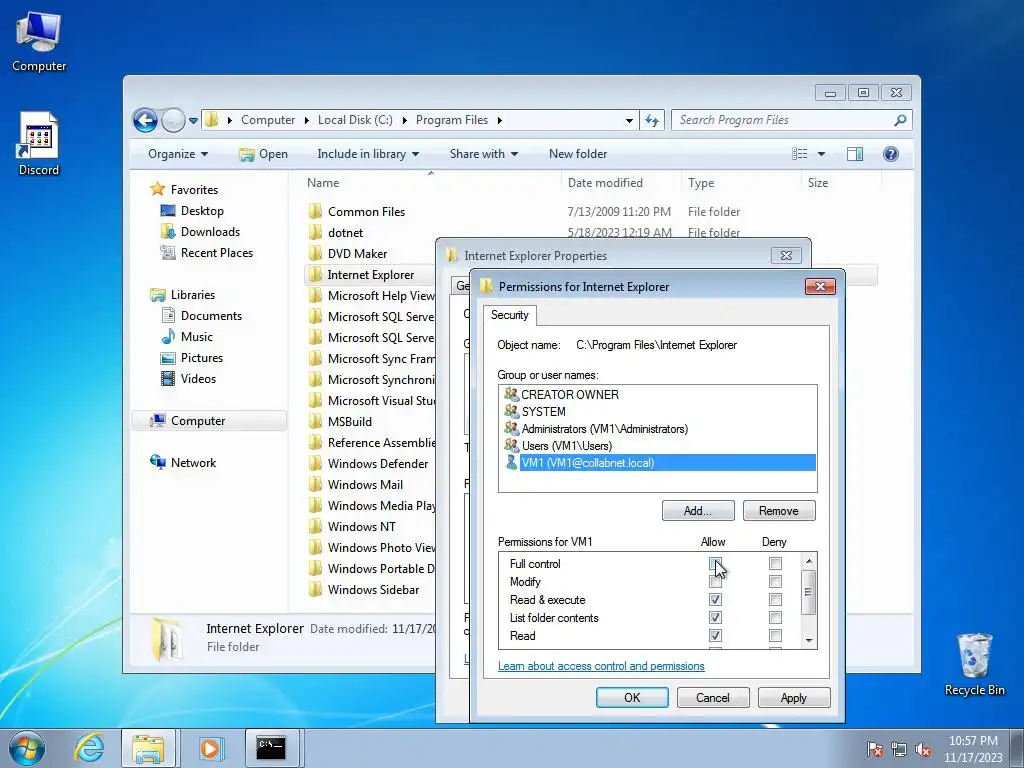The width and height of the screenshot is (1024, 768).
Task: Select the Common Files folder icon
Action: tap(315, 211)
